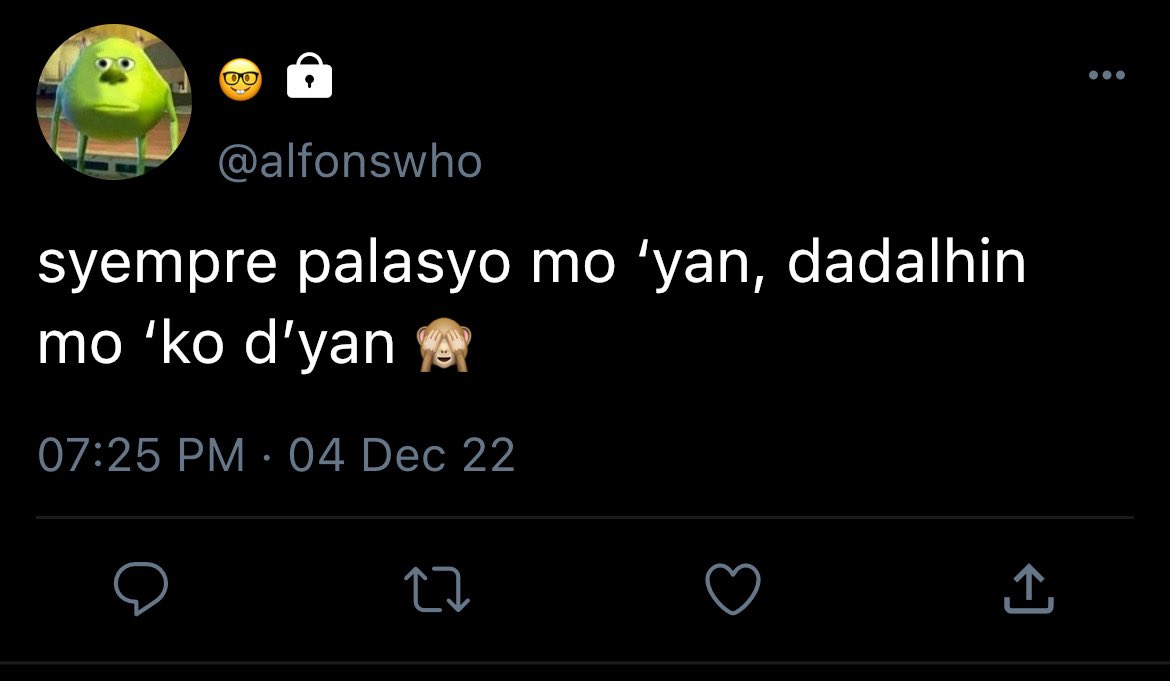The width and height of the screenshot is (1170, 681).
Task: Tap the nerd face emoji display name
Action: 240,79
